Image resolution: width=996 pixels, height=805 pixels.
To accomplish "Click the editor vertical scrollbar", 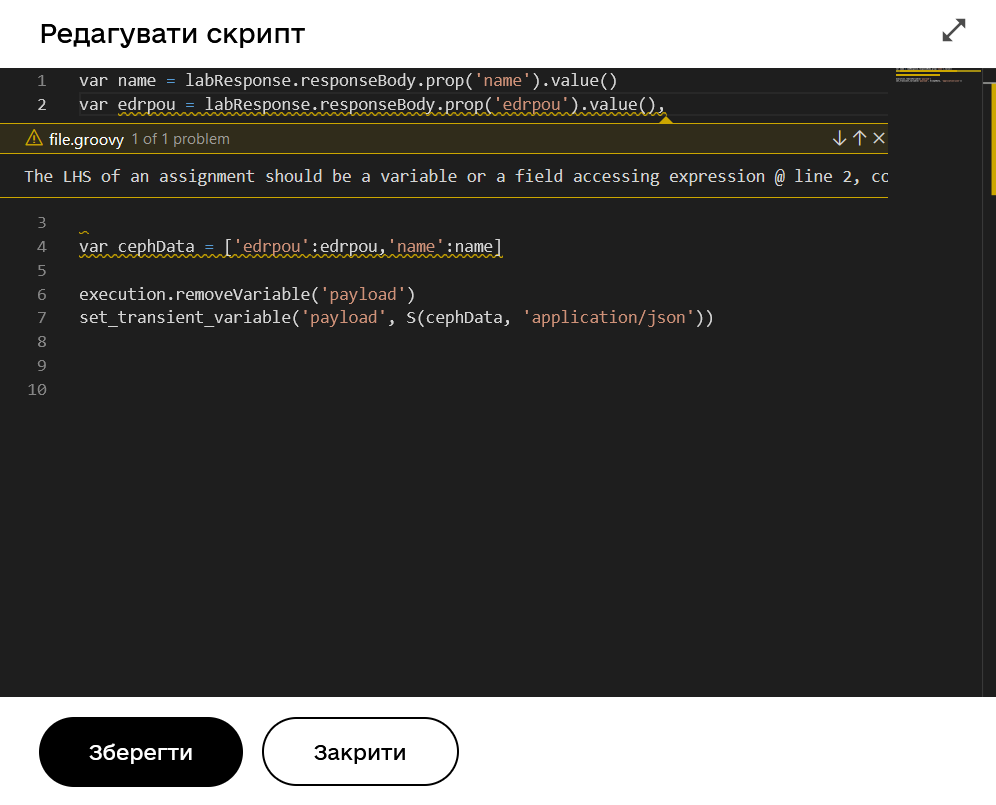I will pos(989,381).
